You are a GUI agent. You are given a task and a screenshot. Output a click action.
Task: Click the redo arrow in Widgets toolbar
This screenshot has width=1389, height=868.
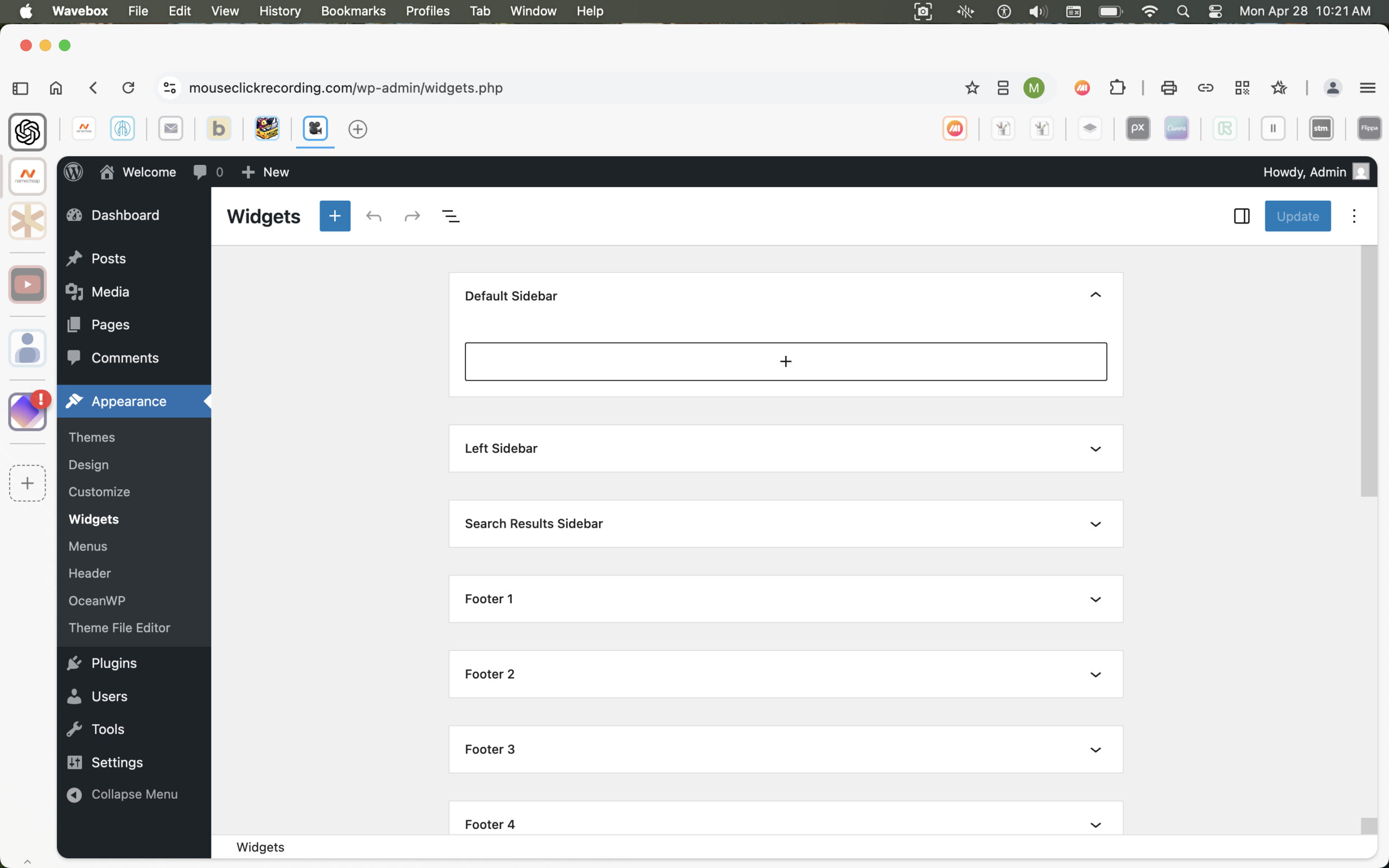pyautogui.click(x=412, y=216)
